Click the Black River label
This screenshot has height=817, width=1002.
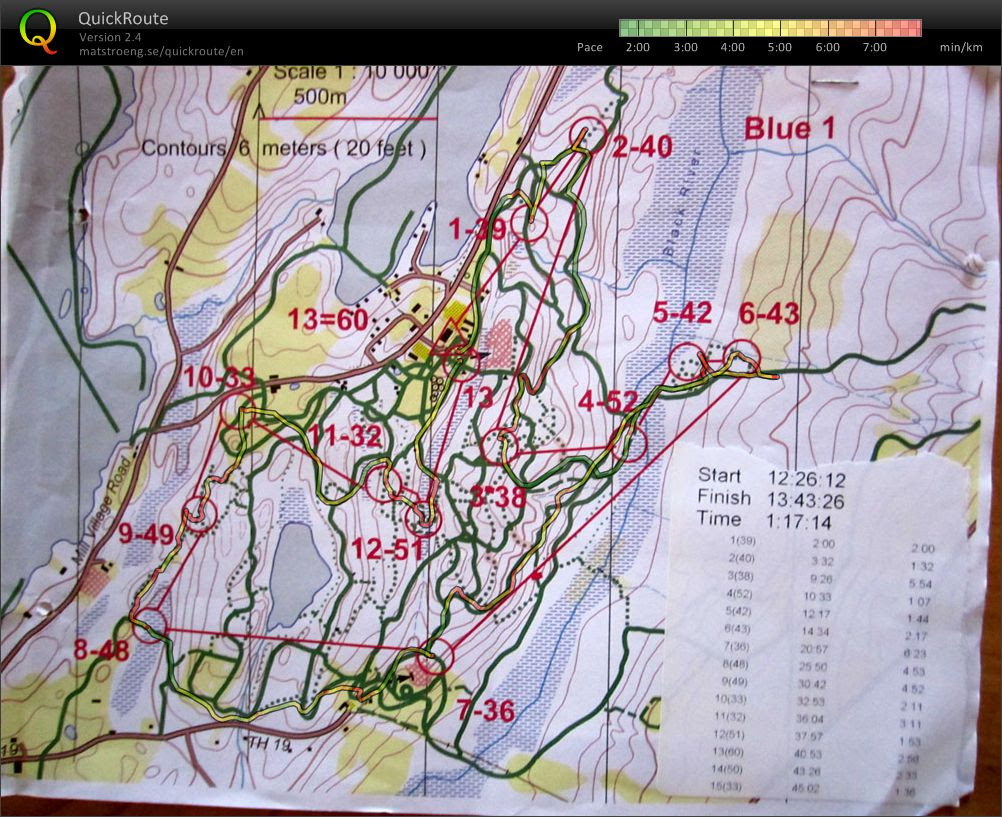pos(682,203)
